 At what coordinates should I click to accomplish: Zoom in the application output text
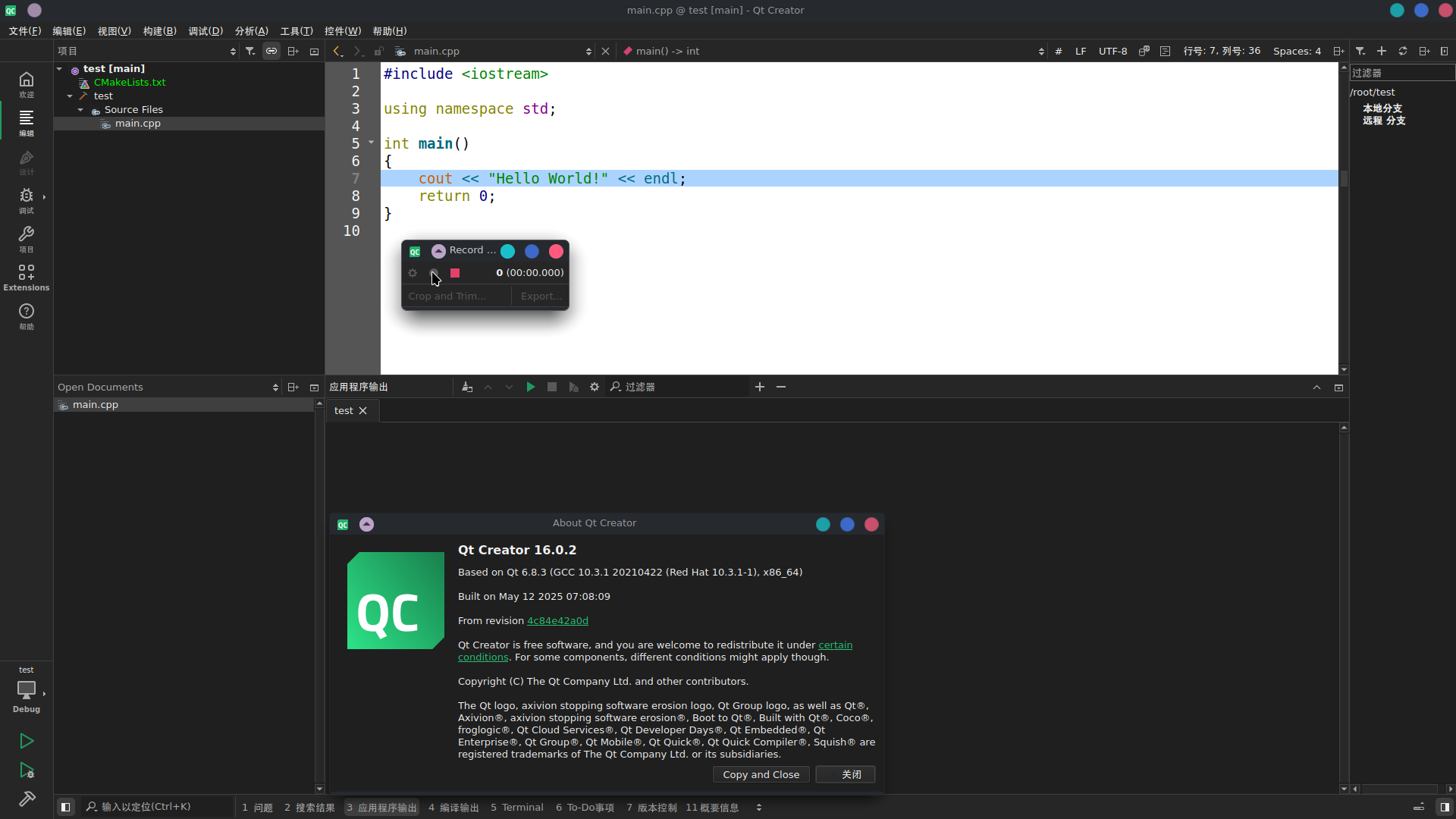760,387
